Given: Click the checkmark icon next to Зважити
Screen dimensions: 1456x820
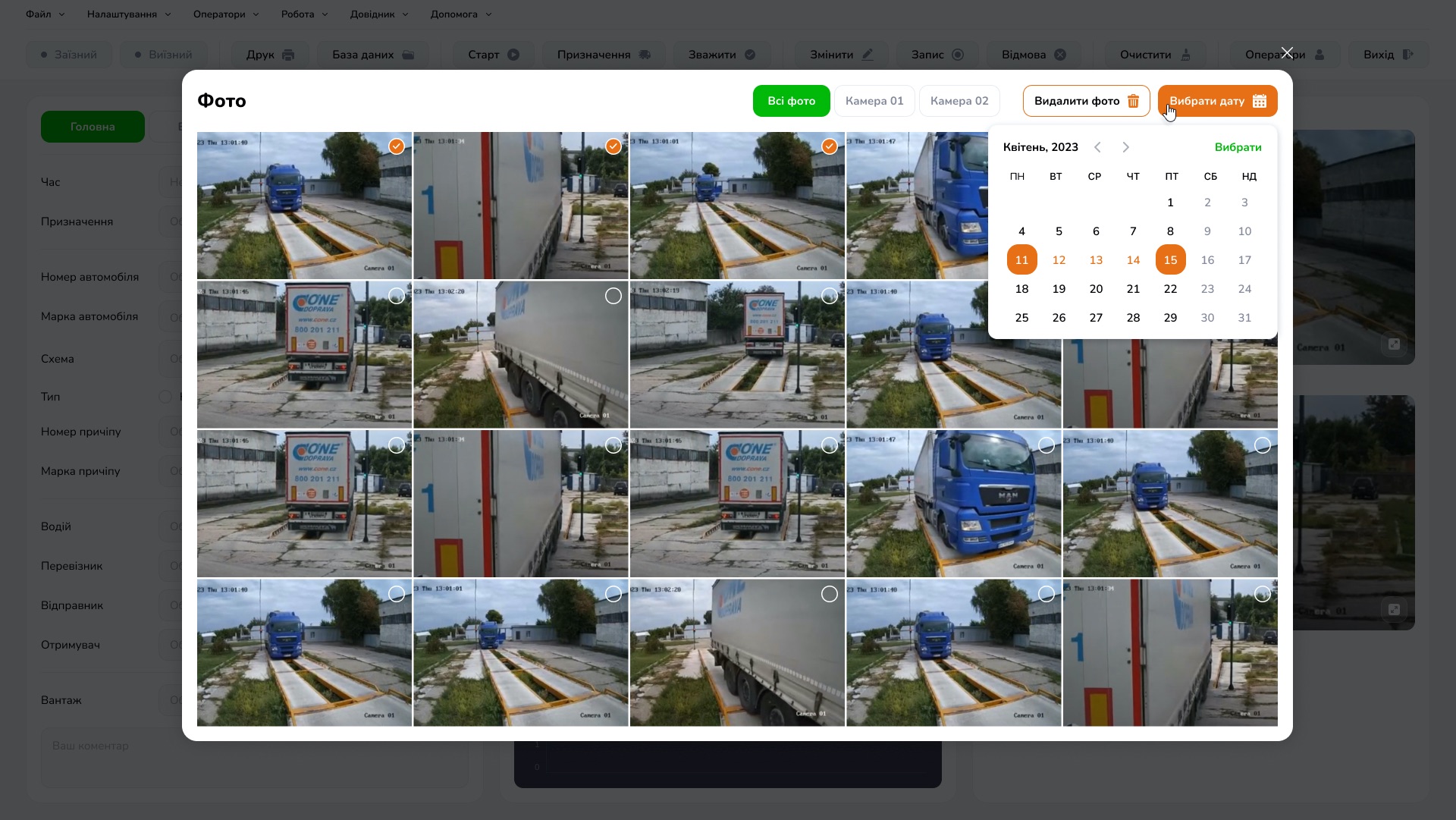Looking at the screenshot, I should [x=750, y=55].
